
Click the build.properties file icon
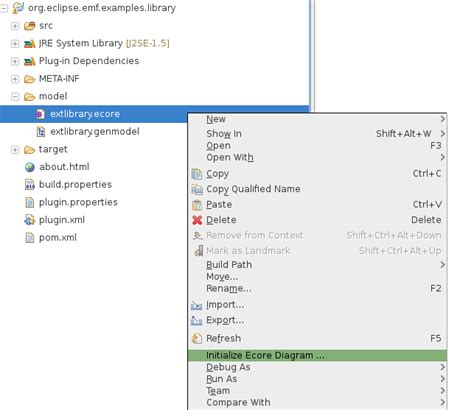coord(30,185)
